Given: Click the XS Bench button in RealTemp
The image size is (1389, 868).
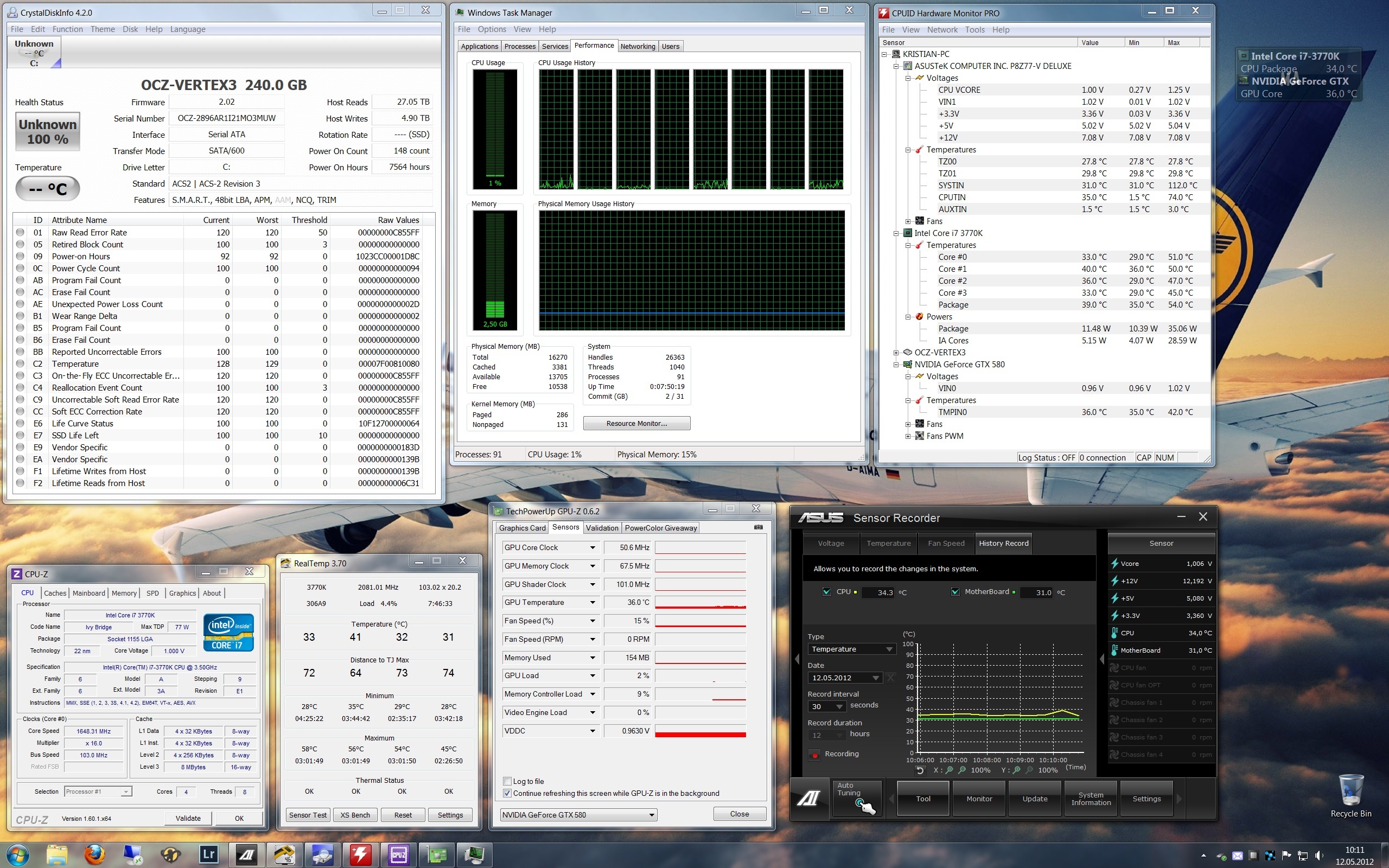Looking at the screenshot, I should (x=355, y=815).
